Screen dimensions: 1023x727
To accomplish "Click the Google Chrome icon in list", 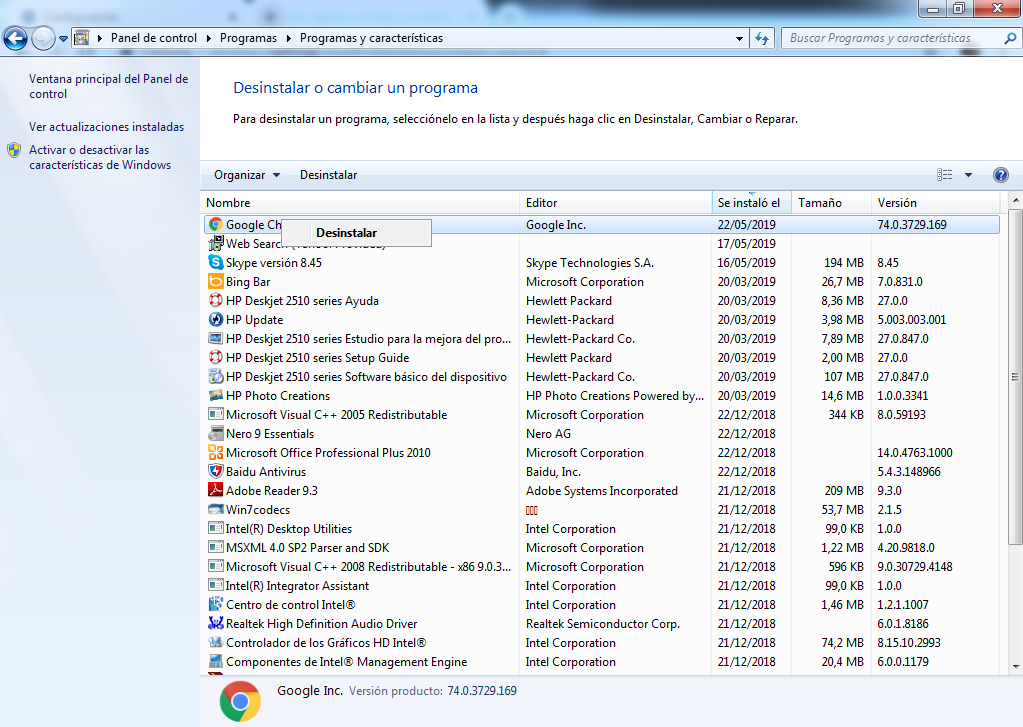I will click(x=215, y=224).
